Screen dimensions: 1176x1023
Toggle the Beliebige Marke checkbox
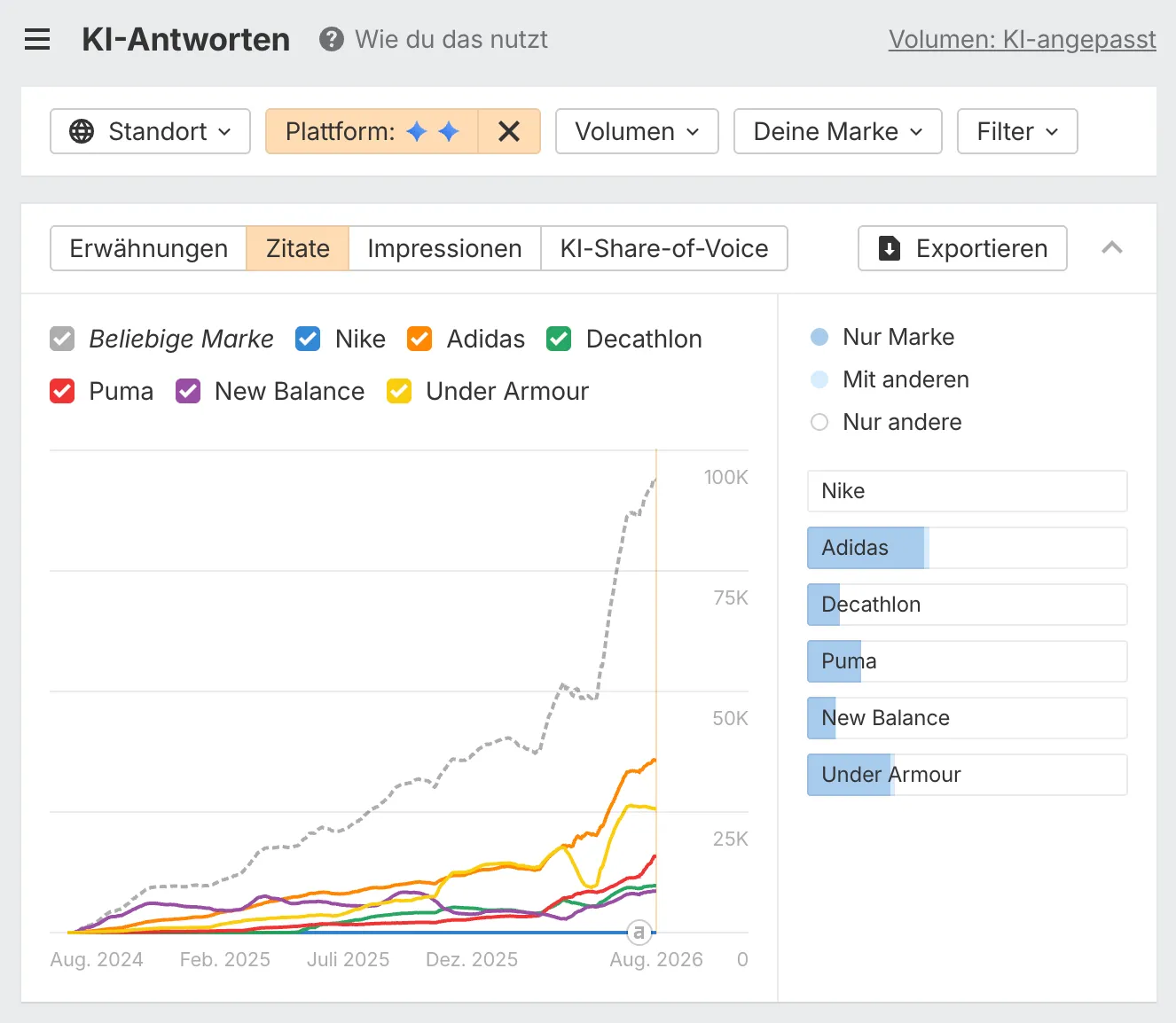tap(62, 339)
